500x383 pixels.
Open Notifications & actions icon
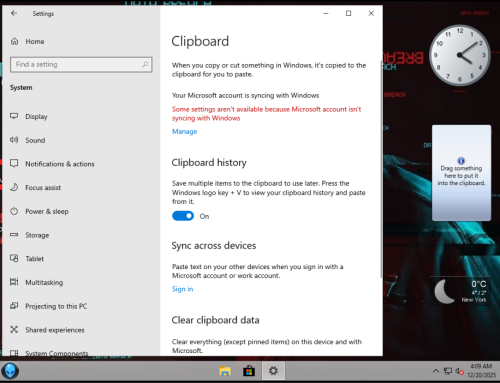click(x=14, y=163)
